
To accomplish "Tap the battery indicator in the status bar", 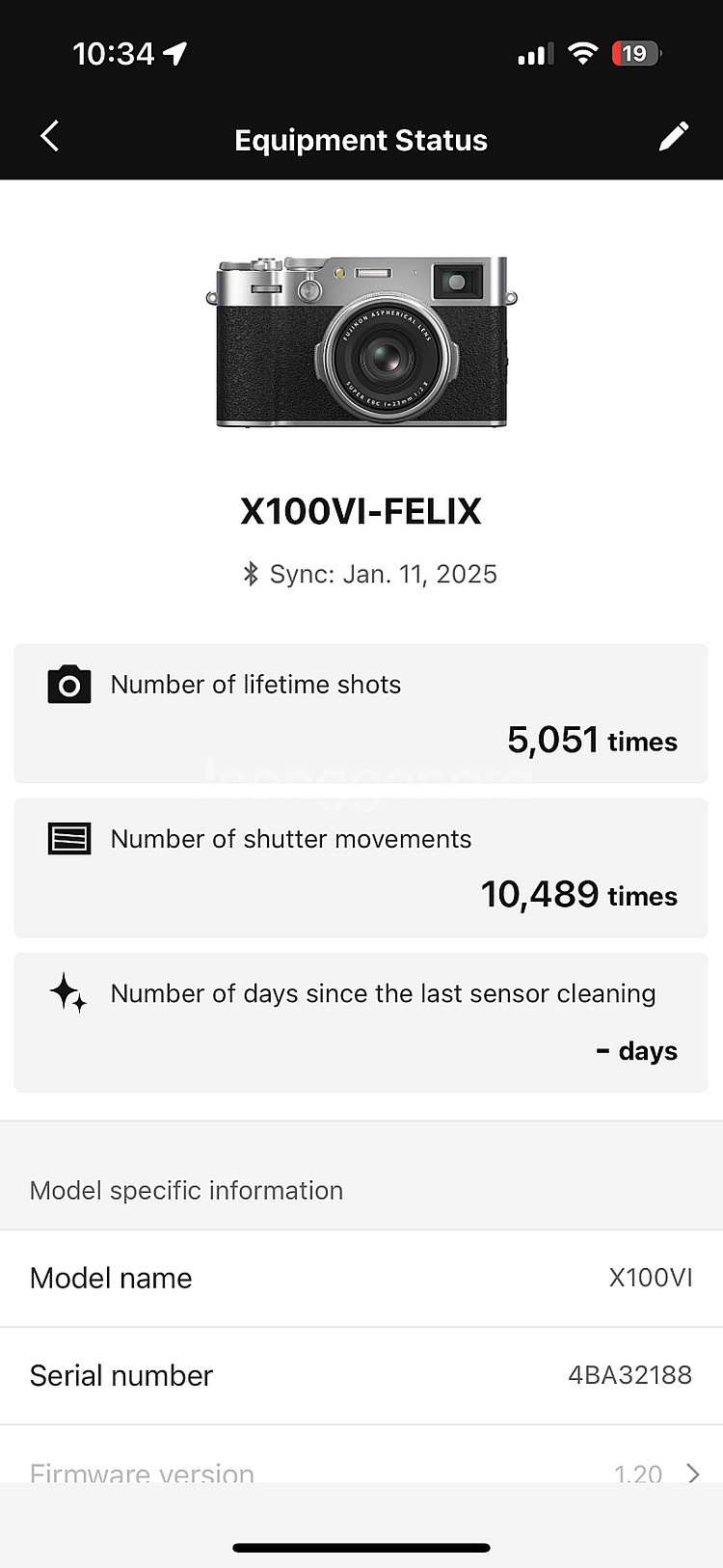I will (x=635, y=53).
